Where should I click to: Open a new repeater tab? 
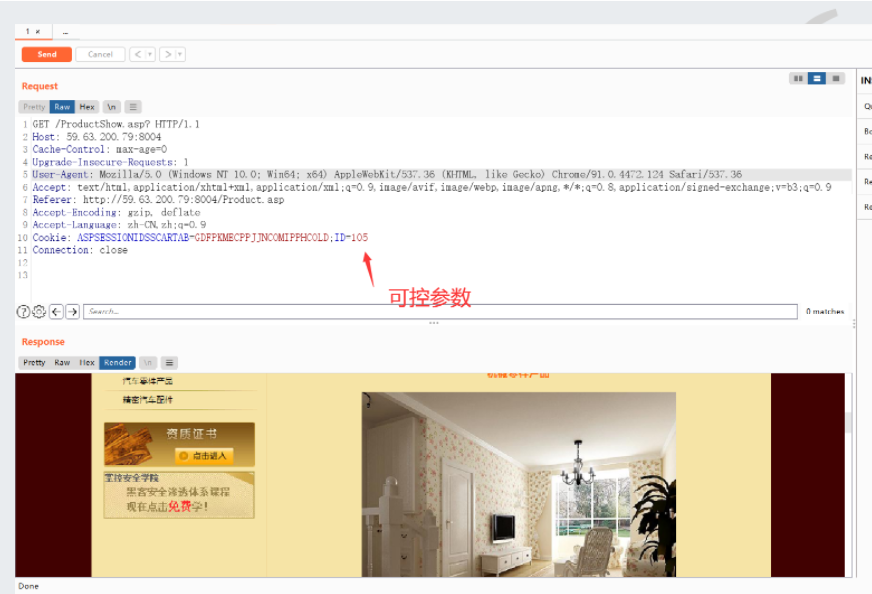65,32
